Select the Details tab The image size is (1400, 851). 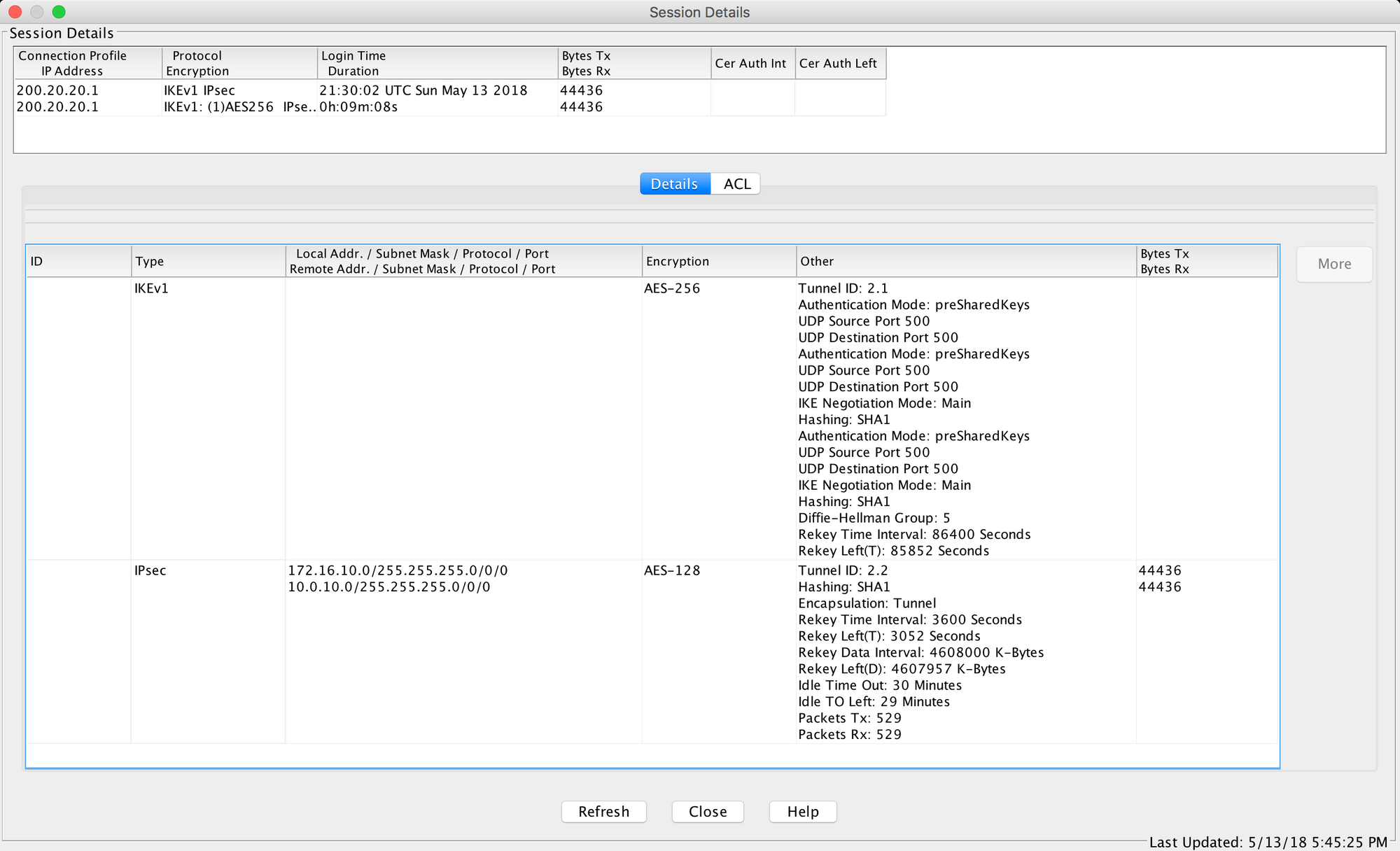[x=674, y=184]
